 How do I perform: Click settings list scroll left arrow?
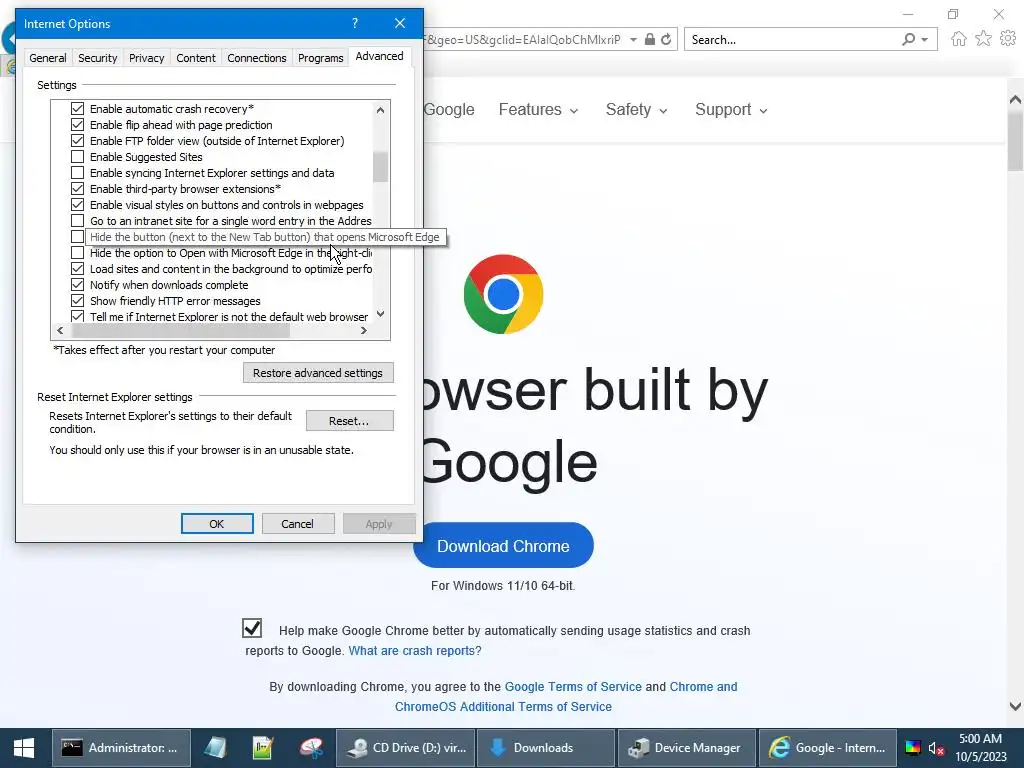click(x=60, y=330)
